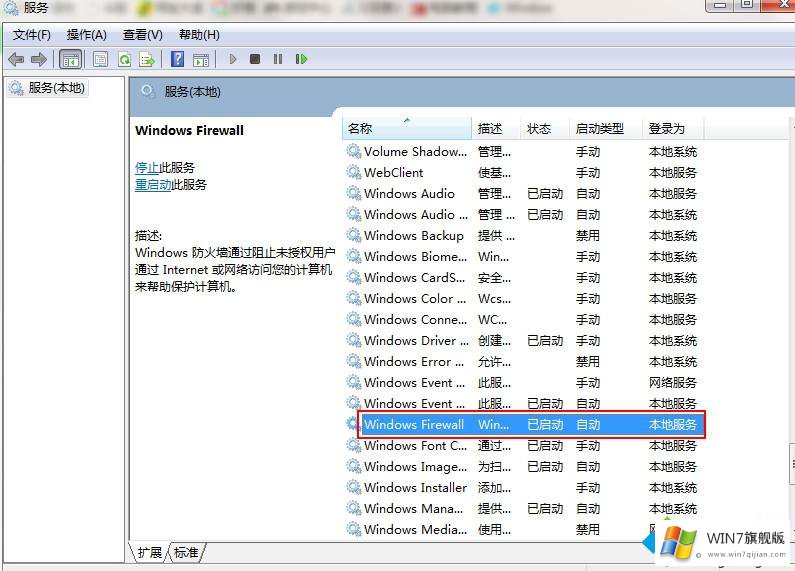The image size is (795, 571).
Task: Click the Pause Service icon
Action: (x=278, y=59)
